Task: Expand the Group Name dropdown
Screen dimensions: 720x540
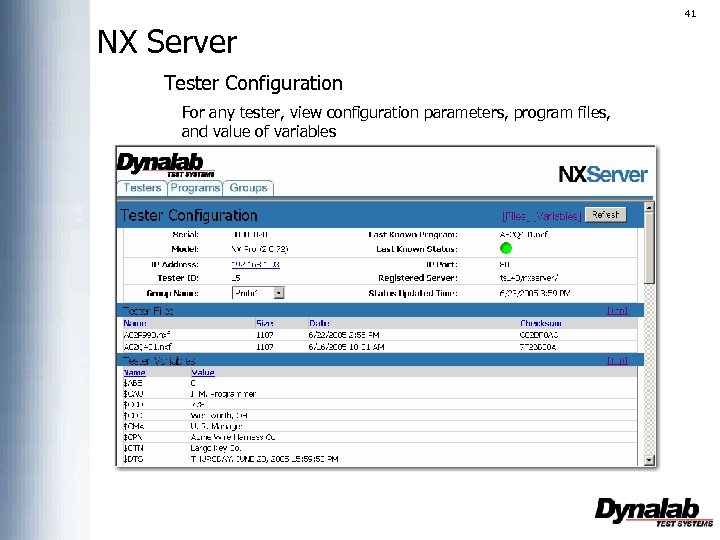Action: click(x=279, y=293)
